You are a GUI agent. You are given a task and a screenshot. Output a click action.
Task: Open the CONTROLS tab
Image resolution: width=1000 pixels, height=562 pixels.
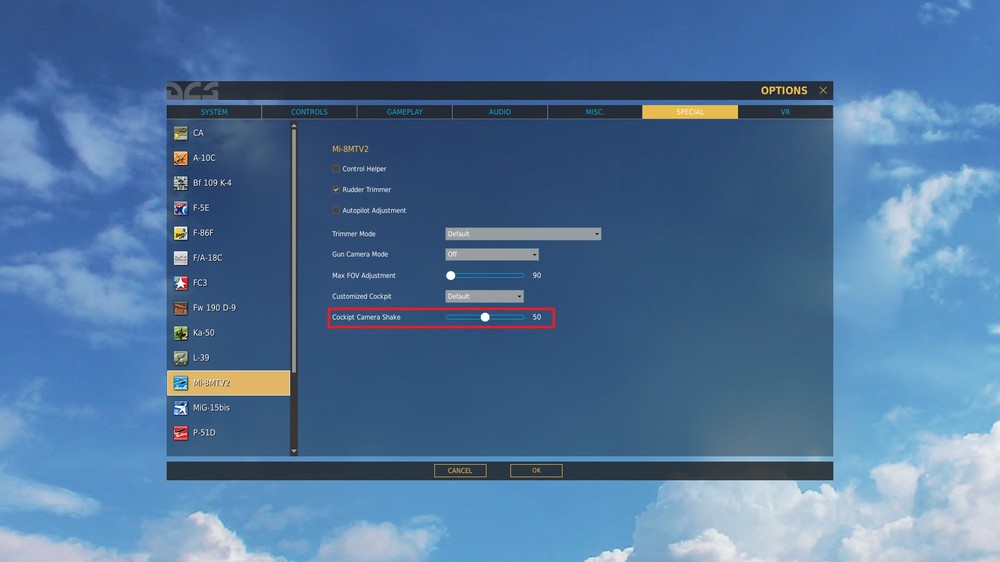click(309, 112)
